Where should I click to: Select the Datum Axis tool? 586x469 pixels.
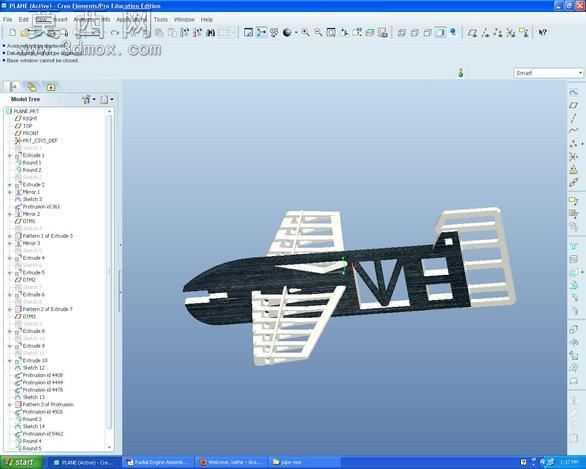click(x=573, y=118)
